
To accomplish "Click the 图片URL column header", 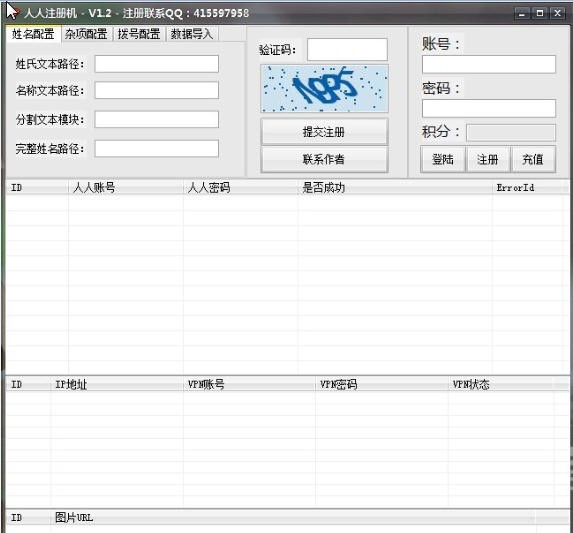I will coord(293,518).
